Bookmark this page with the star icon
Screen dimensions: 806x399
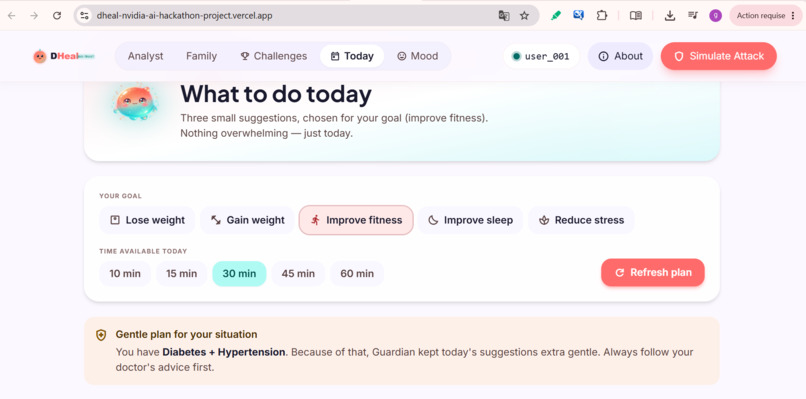524,15
